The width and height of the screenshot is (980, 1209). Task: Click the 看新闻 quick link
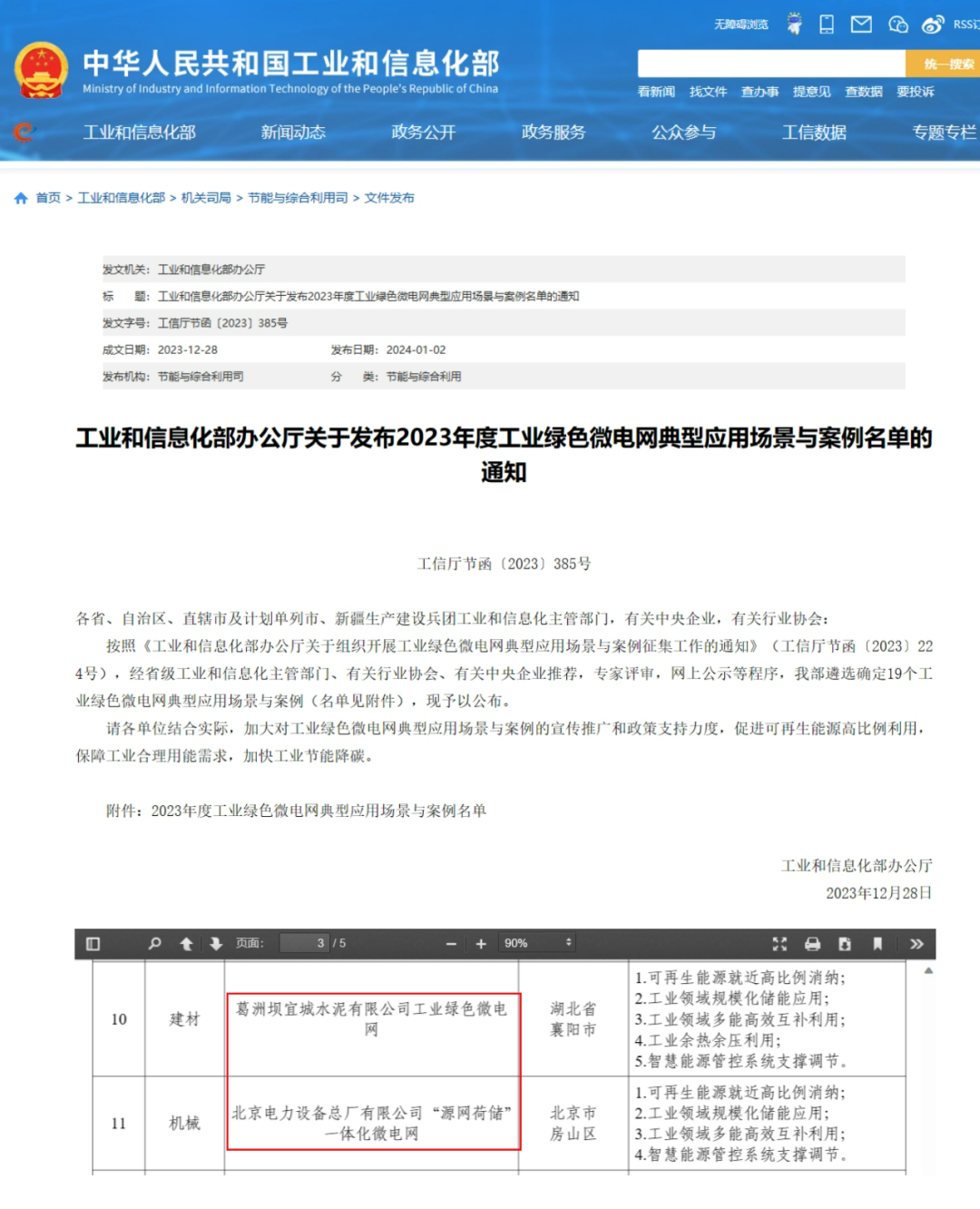(656, 92)
